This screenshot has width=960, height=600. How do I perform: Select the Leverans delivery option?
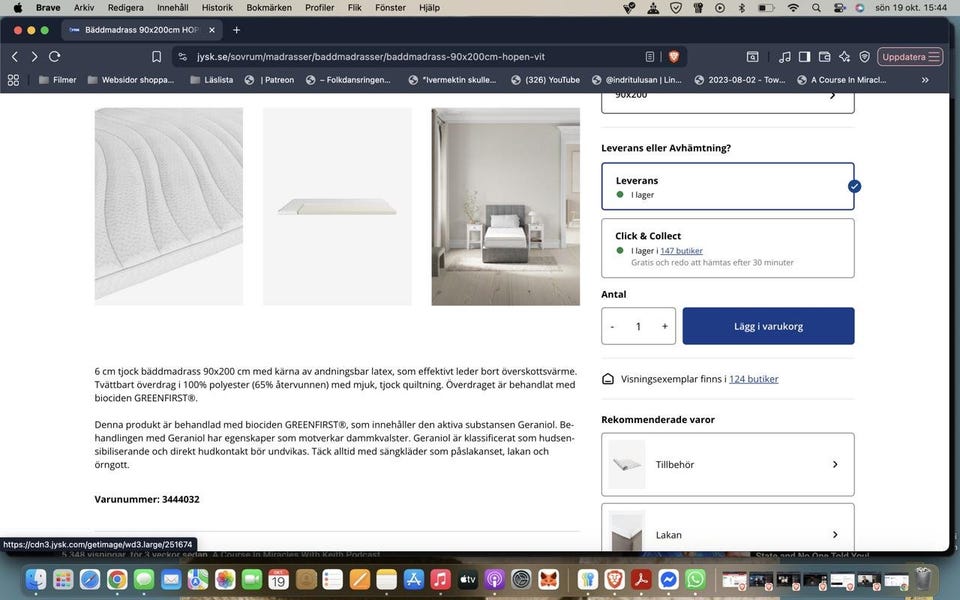(728, 186)
